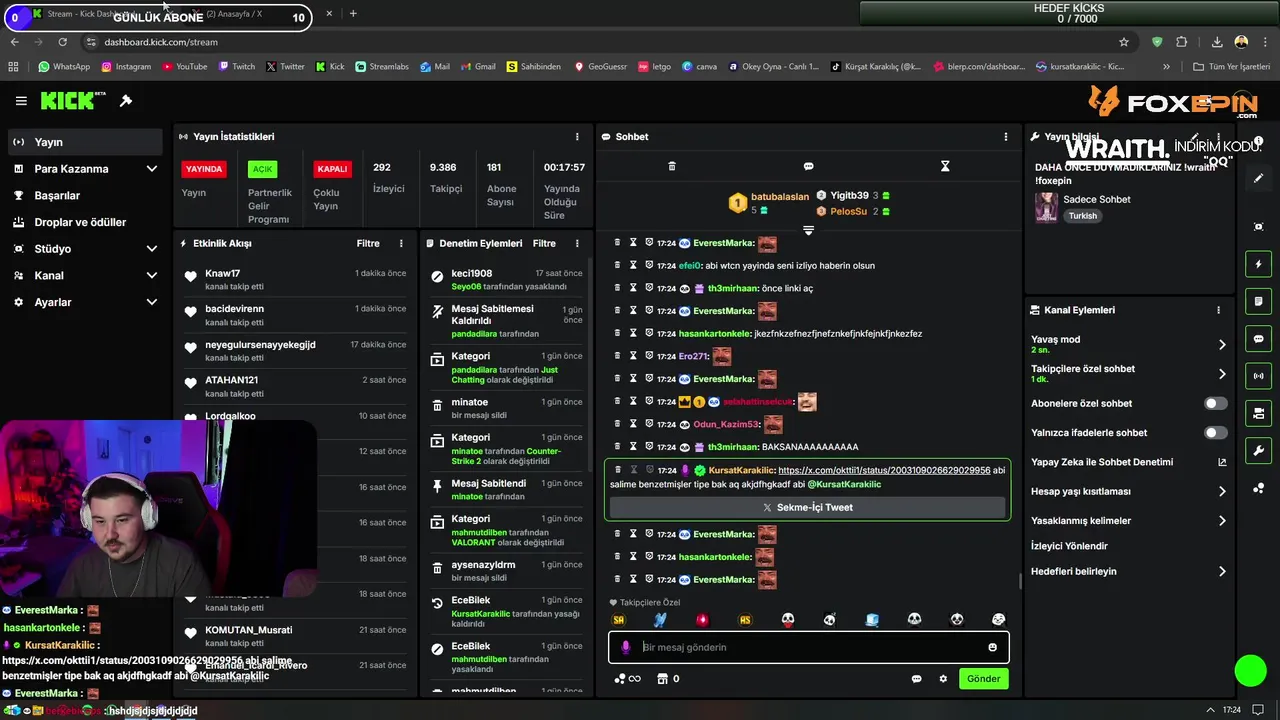Click lightning bolt icon in right toolbar
1280x720 pixels.
1259,264
